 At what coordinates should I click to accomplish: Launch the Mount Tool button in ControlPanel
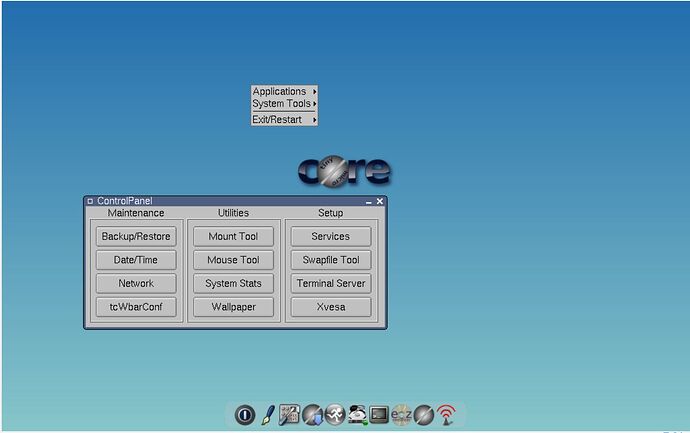233,236
